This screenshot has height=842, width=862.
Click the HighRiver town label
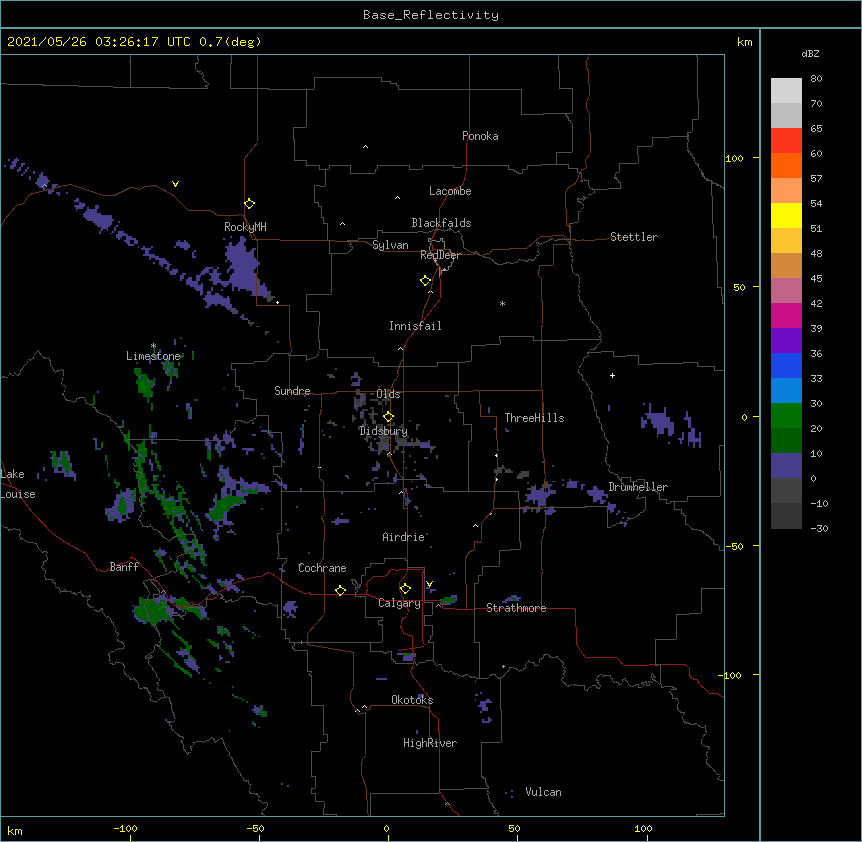pyautogui.click(x=430, y=743)
